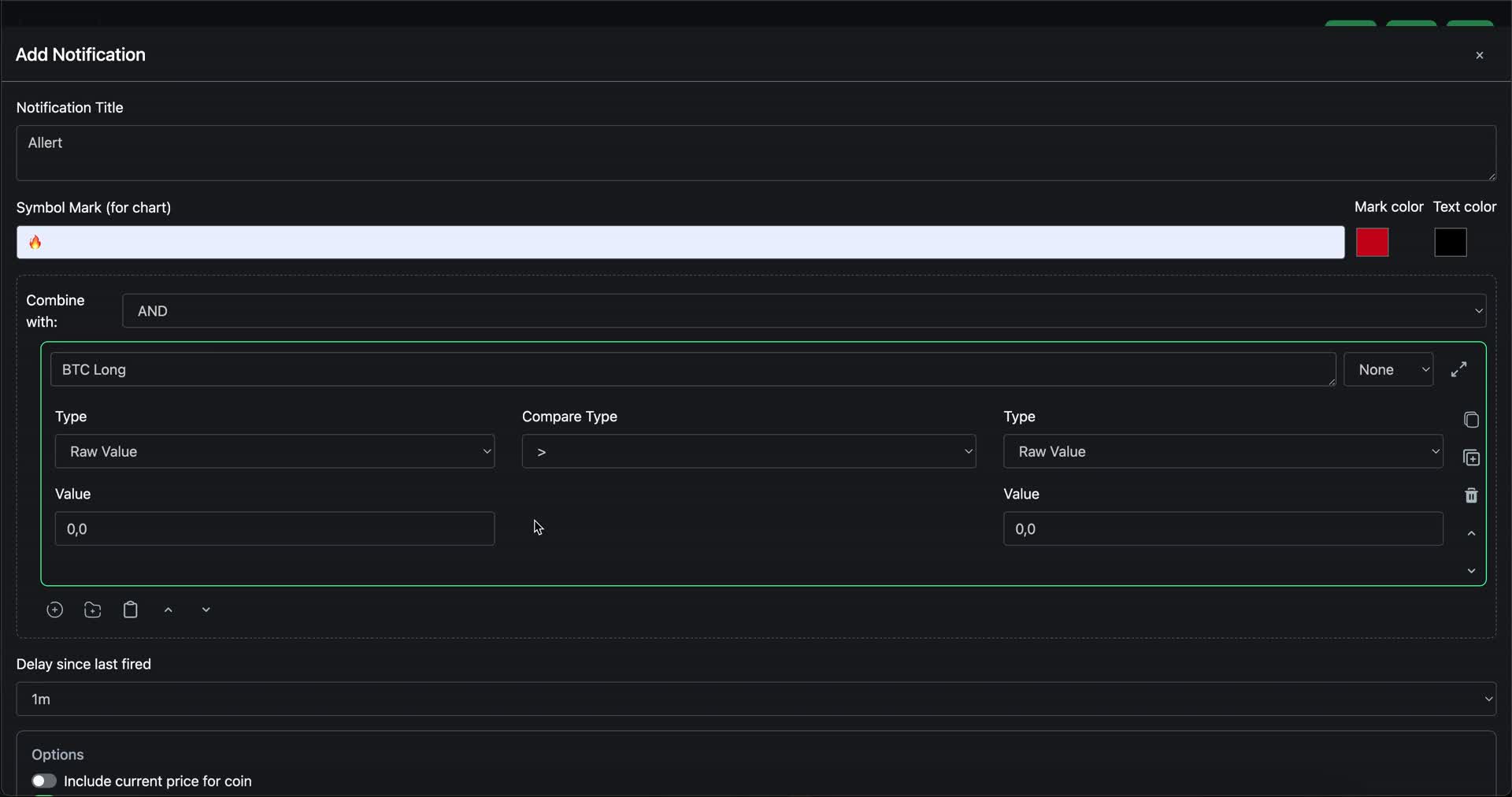Expand the BTC Long editor with diagonal arrows icon
This screenshot has height=797, width=1512.
tap(1459, 369)
